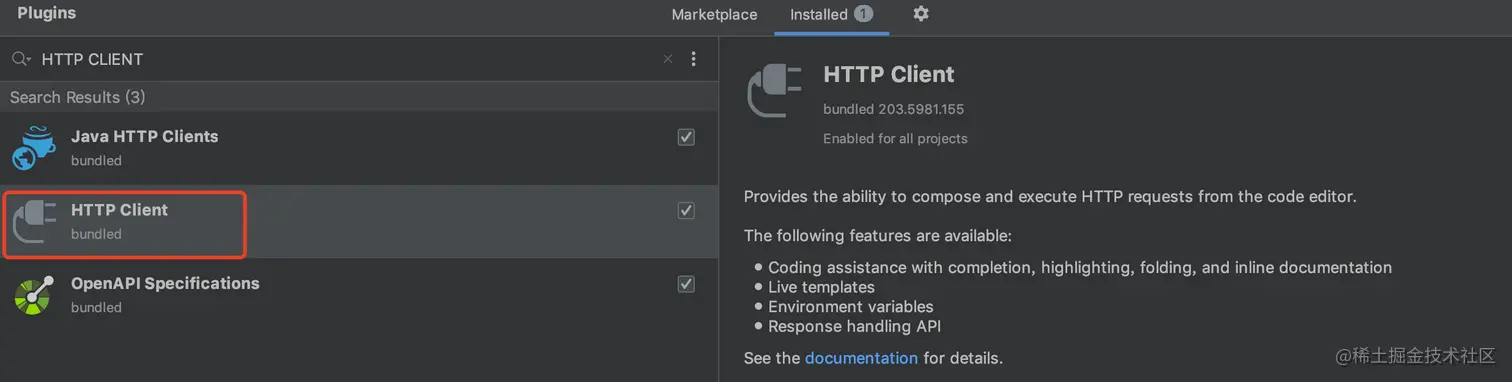This screenshot has width=1512, height=382.
Task: Click the search magnifier icon
Action: 21,59
